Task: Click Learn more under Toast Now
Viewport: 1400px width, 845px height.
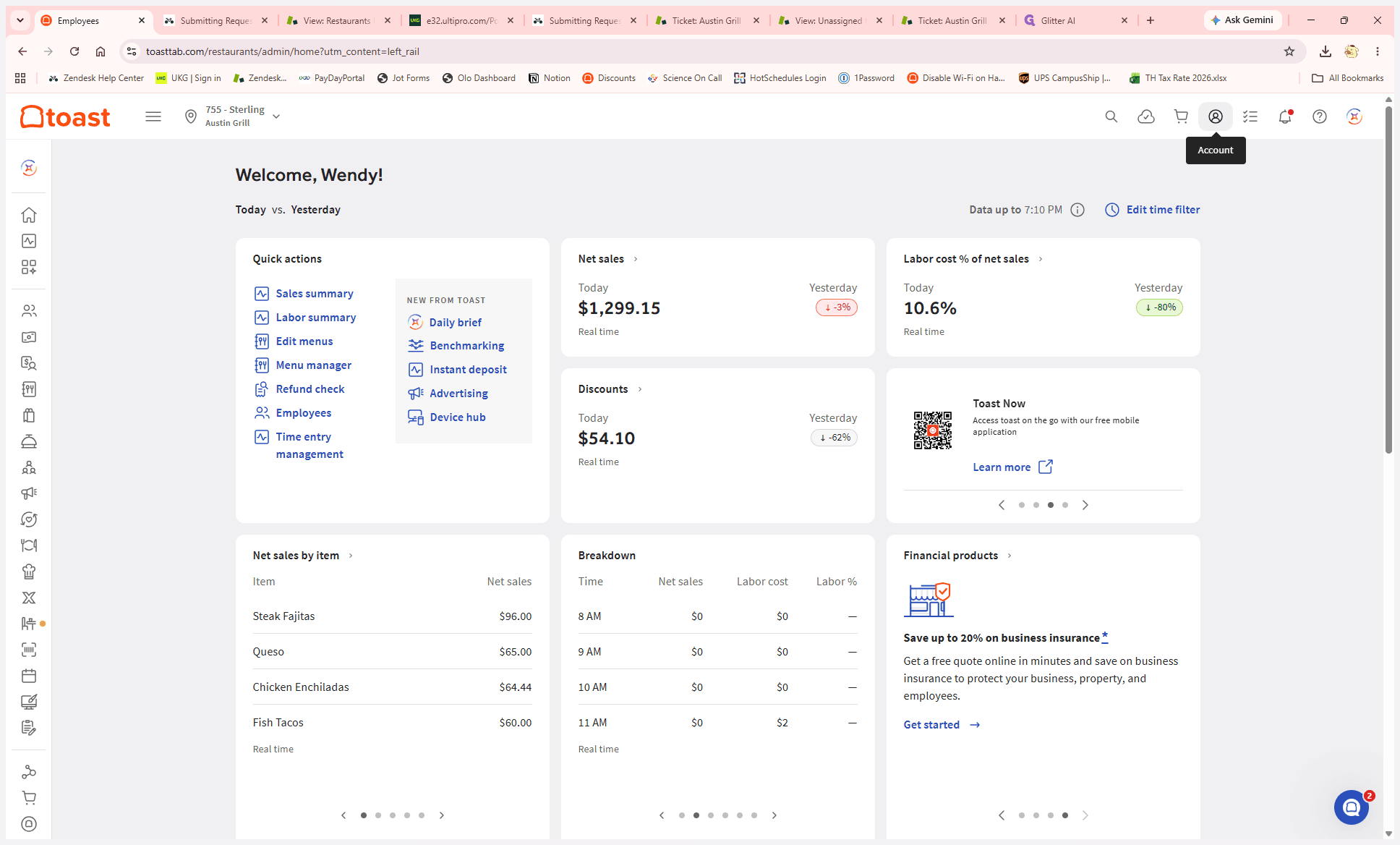Action: tap(1012, 467)
